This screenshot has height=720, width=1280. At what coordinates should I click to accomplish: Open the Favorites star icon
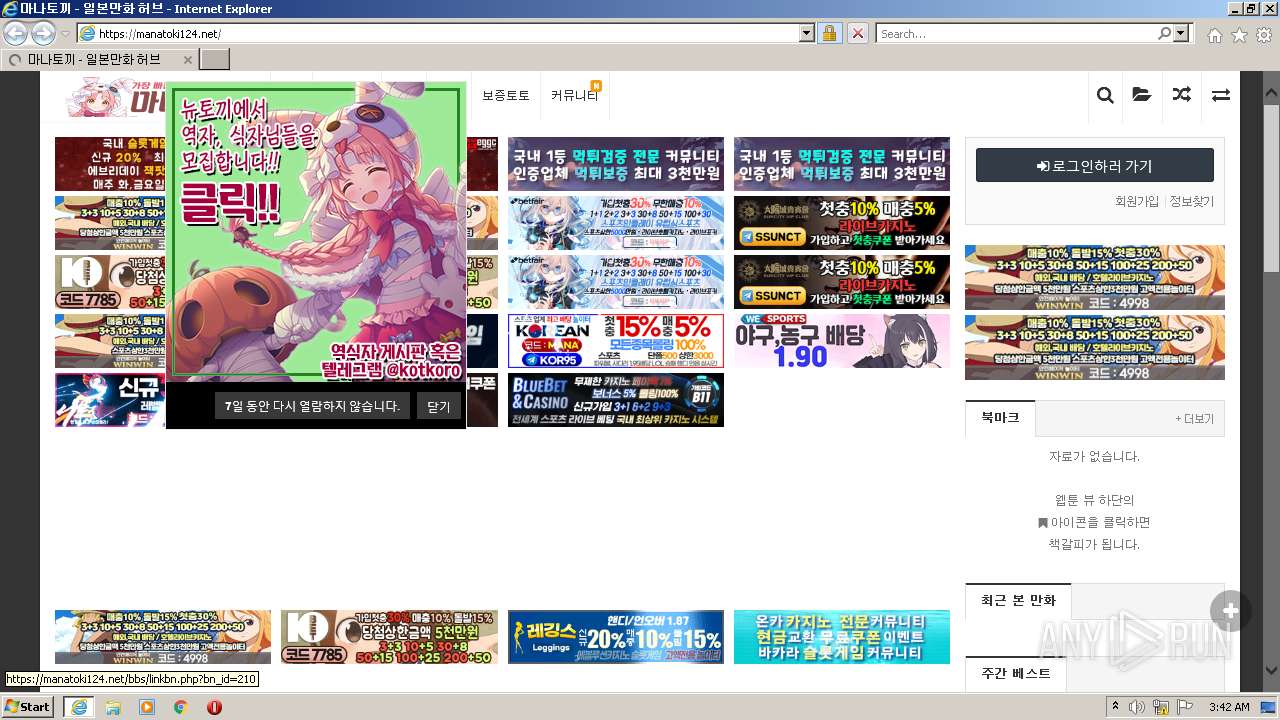coord(1239,34)
